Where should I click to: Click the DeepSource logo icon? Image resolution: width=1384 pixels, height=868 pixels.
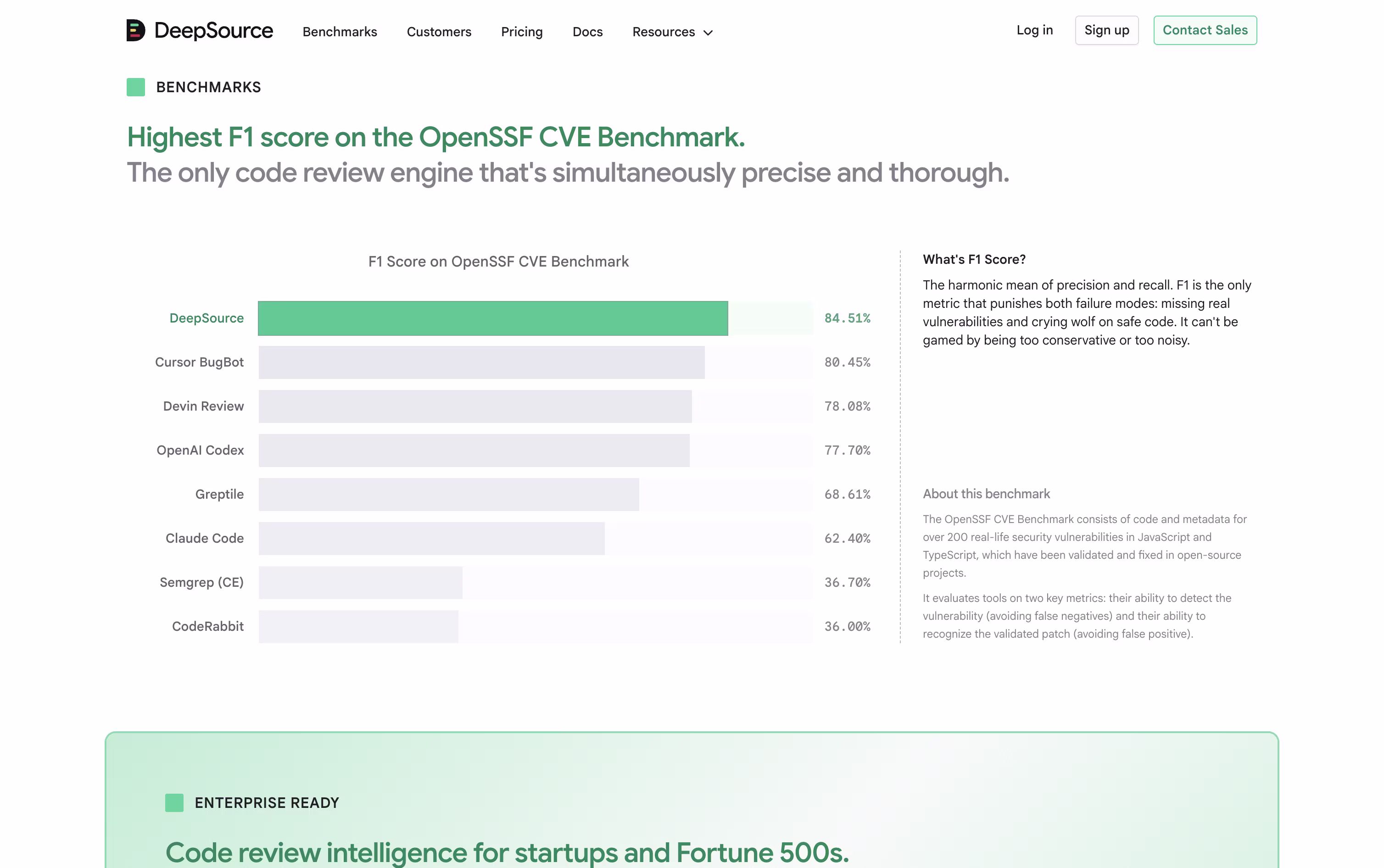click(136, 30)
